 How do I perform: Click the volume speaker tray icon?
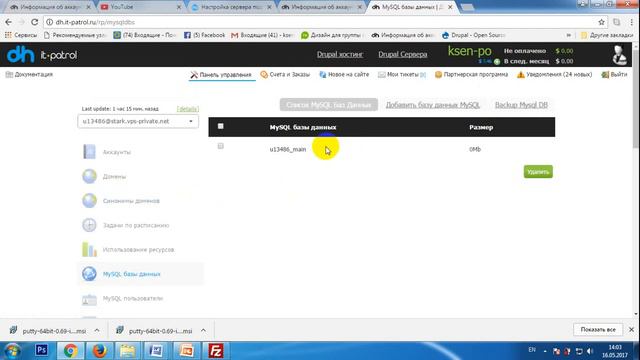pyautogui.click(x=590, y=351)
